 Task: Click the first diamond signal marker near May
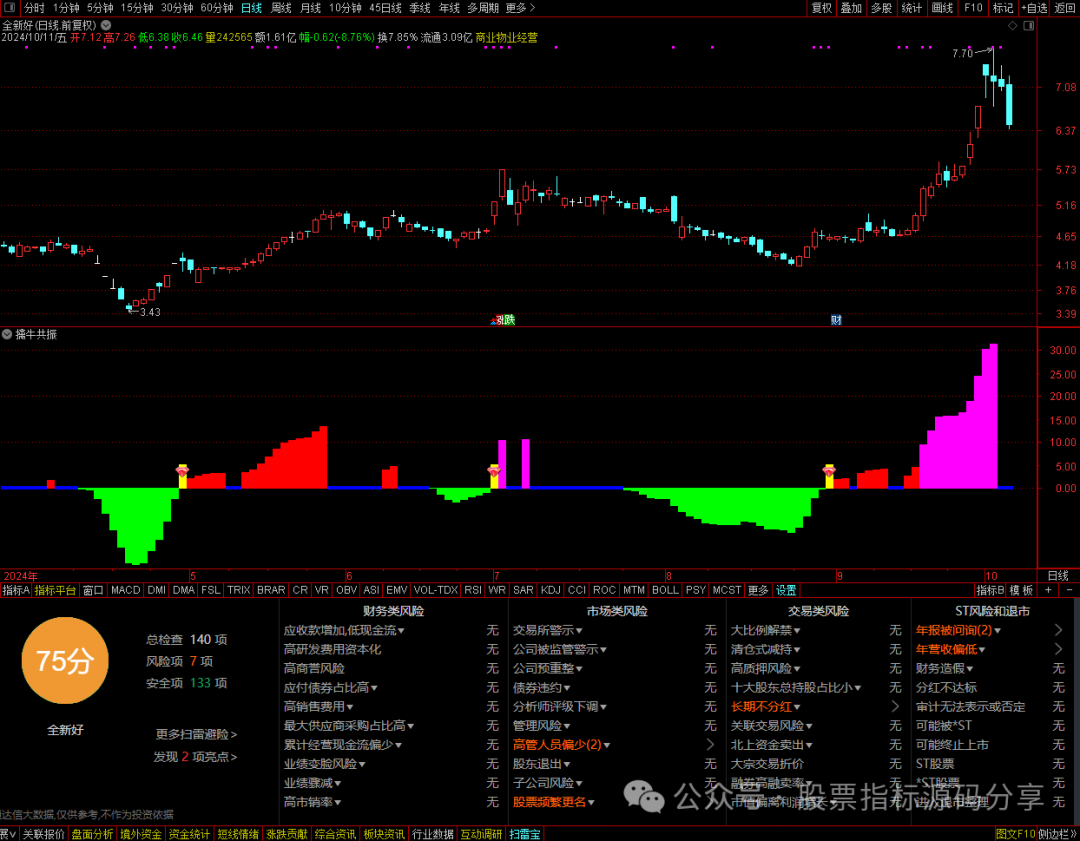pos(183,470)
